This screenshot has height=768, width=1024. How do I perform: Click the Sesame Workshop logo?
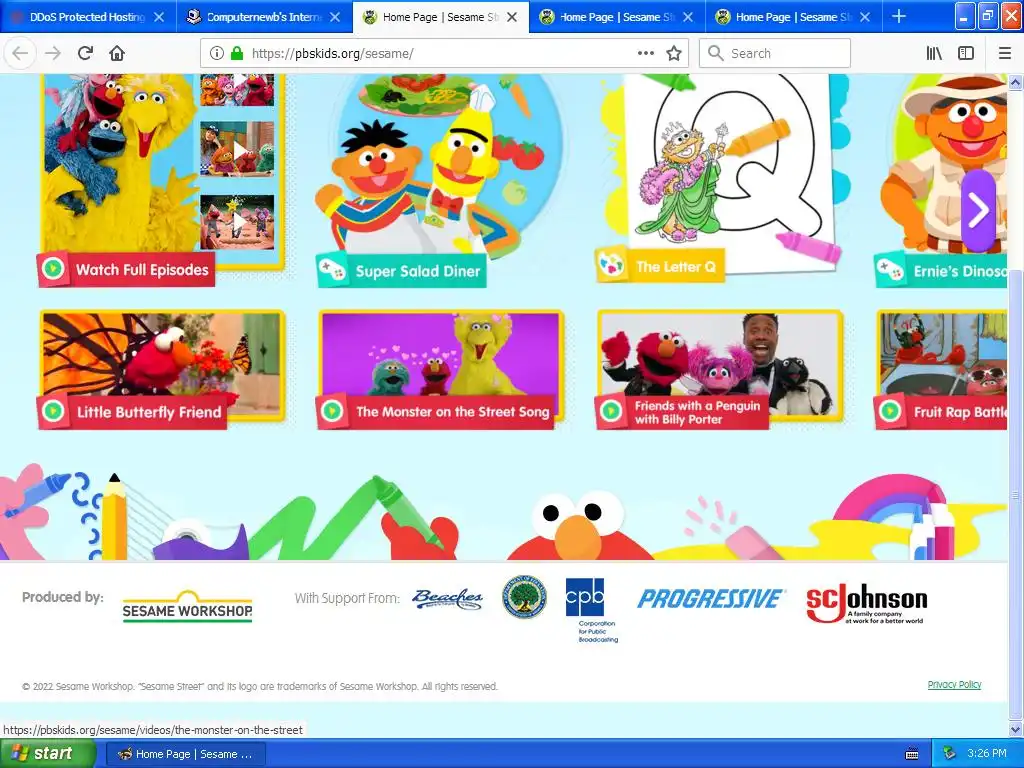tap(187, 607)
